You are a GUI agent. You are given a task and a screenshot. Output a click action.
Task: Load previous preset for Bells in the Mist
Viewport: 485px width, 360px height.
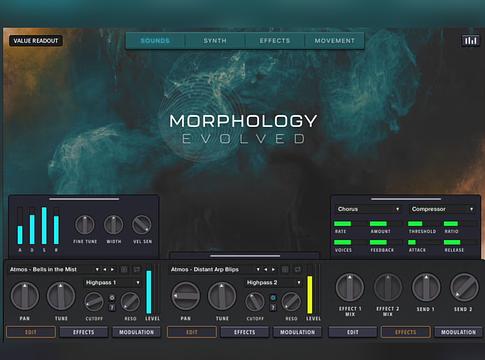(x=105, y=269)
